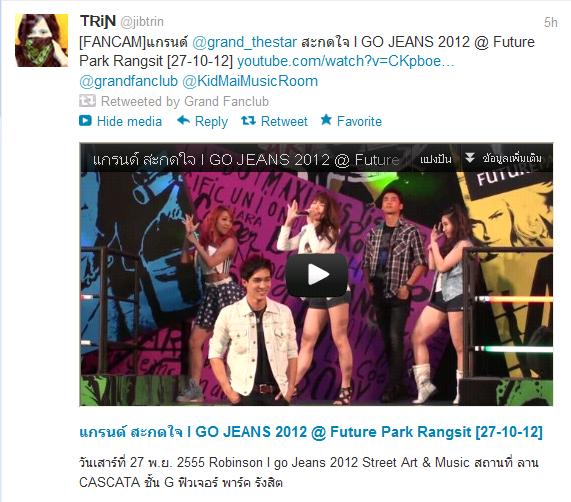Screen dimensions: 571x502
Task: Play the YouTube video
Action: (x=316, y=275)
